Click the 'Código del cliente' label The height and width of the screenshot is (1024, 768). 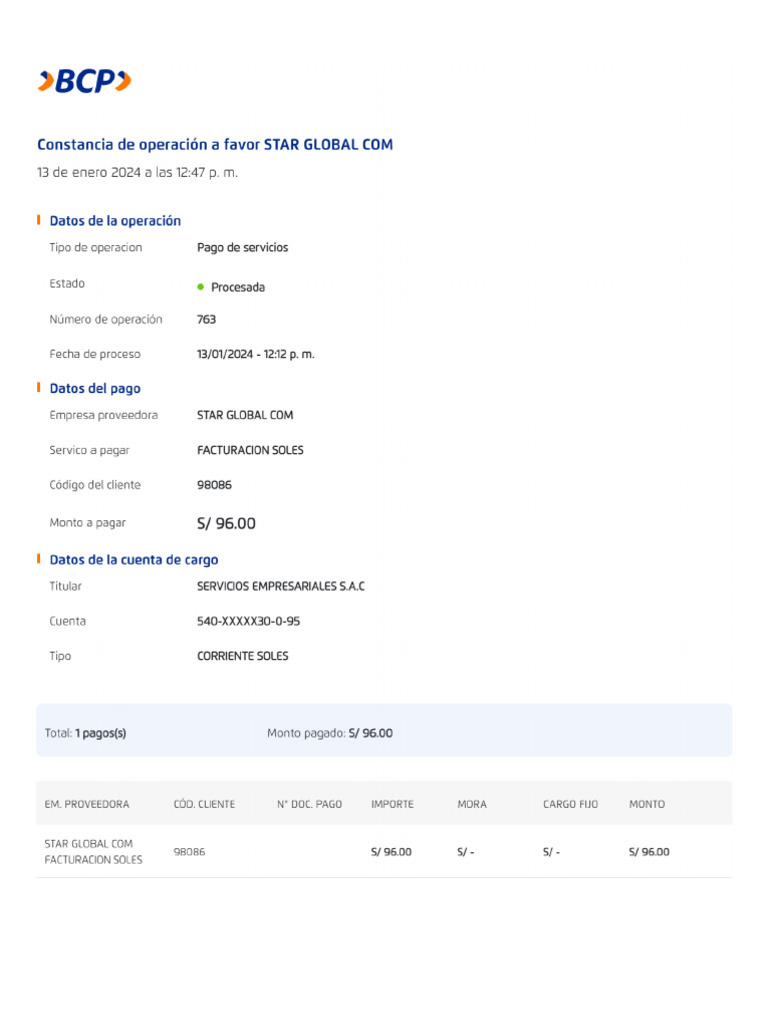coord(95,485)
